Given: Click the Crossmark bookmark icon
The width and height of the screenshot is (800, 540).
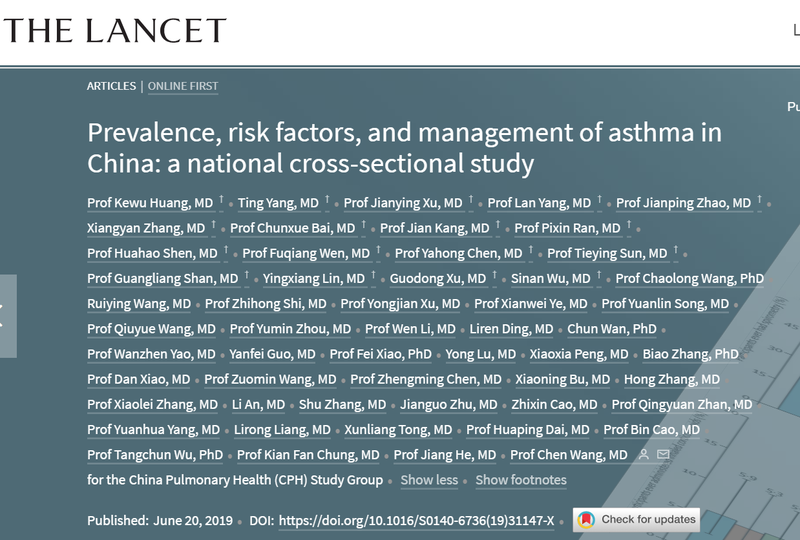Looking at the screenshot, I should (586, 520).
